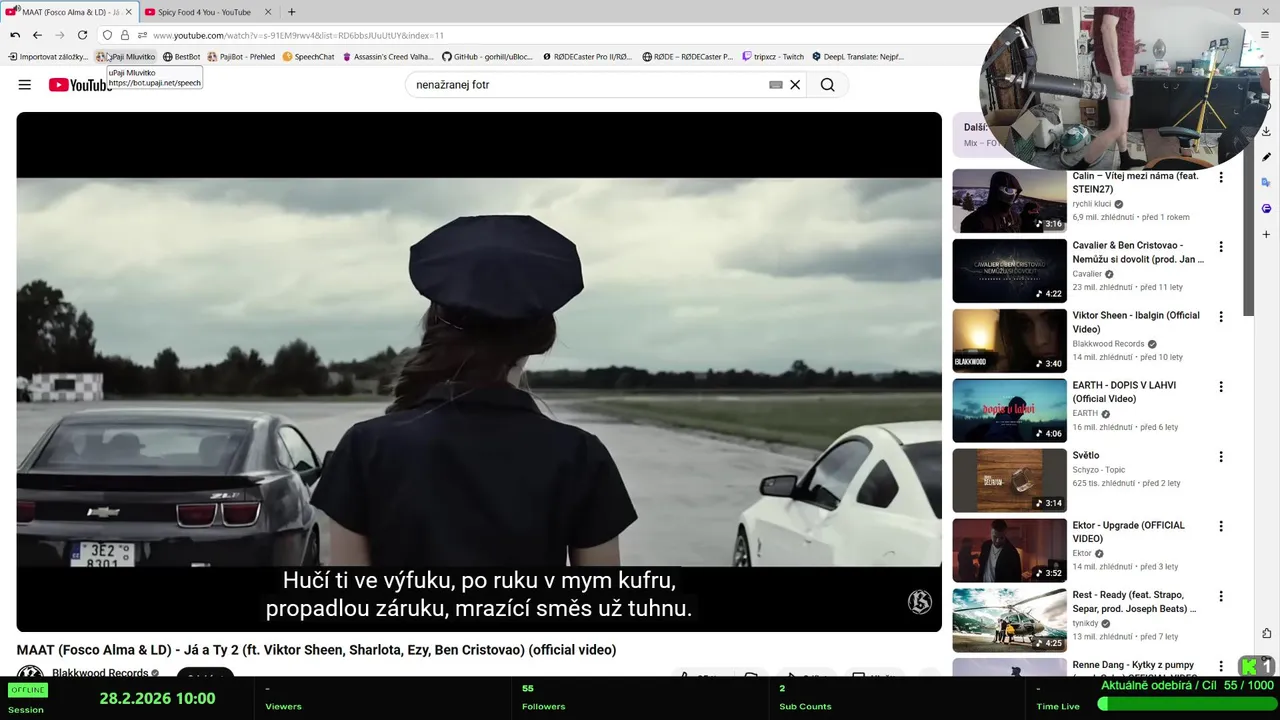Open the 'SpeechChat' bookmark

[x=308, y=57]
